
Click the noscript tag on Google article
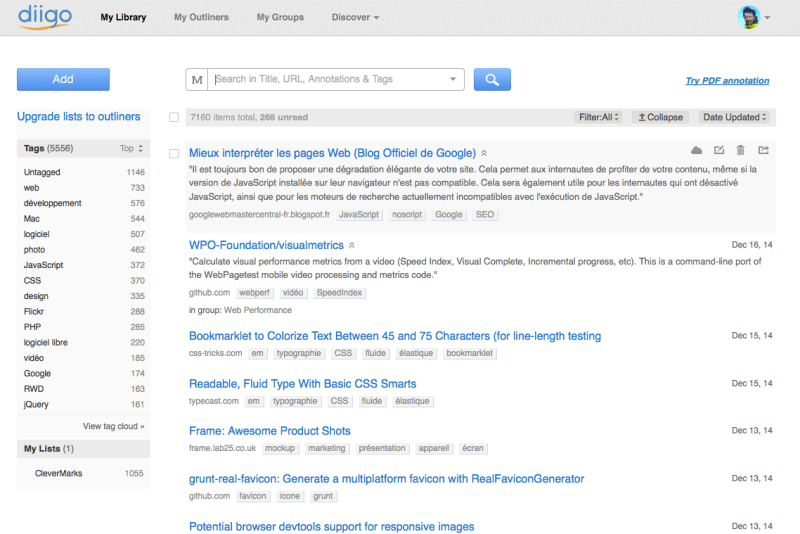pos(407,215)
